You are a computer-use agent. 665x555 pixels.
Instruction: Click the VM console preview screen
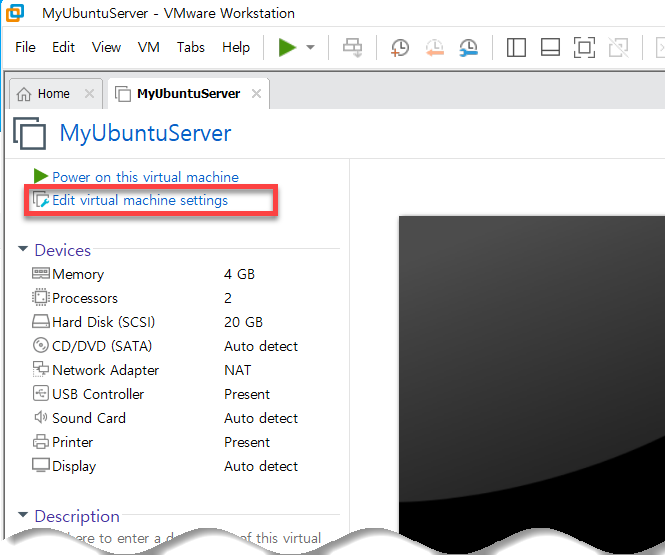[532, 377]
